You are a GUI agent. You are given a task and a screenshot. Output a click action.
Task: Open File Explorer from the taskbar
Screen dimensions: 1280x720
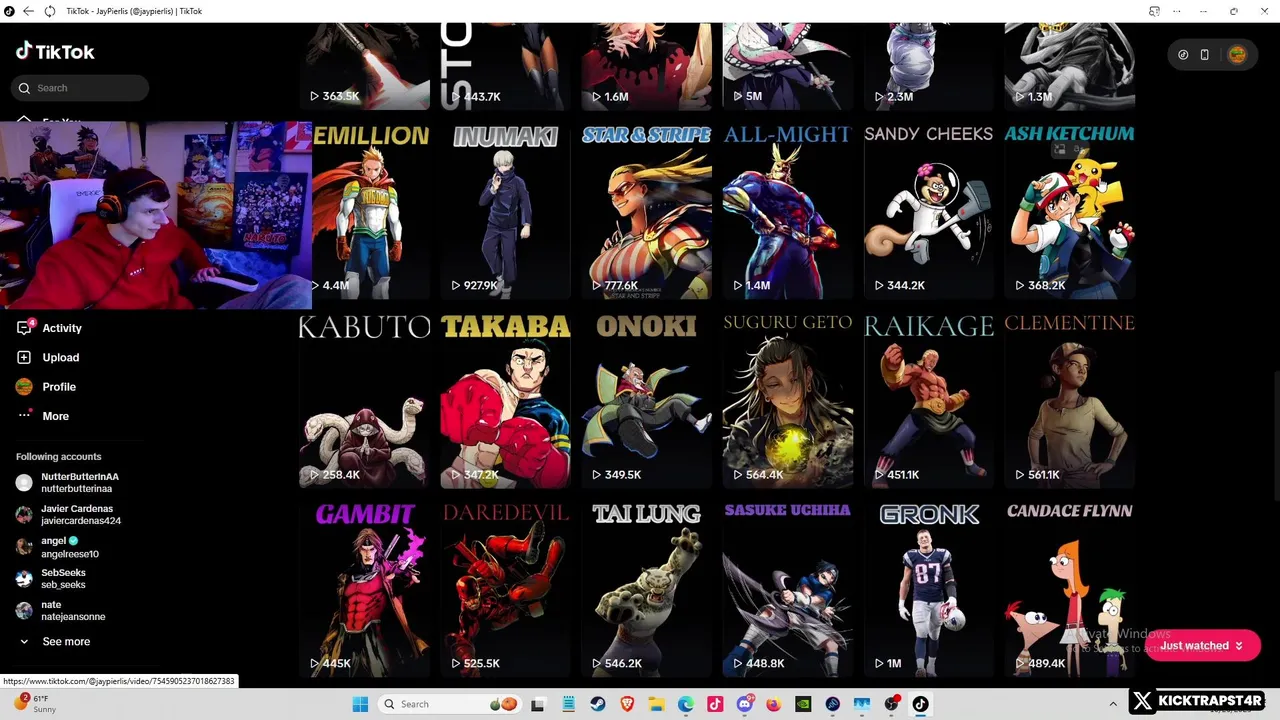pyautogui.click(x=657, y=704)
